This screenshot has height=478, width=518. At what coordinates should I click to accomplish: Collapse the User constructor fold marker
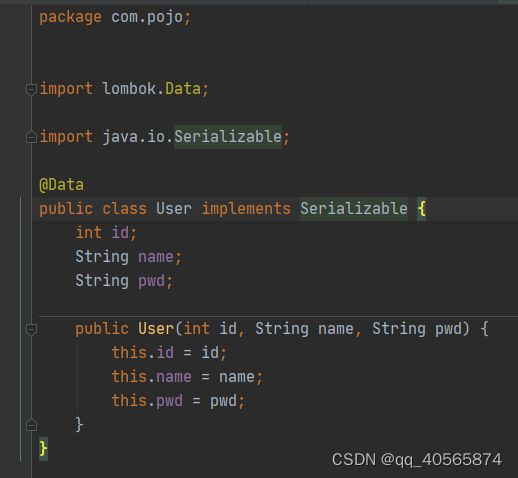click(31, 329)
